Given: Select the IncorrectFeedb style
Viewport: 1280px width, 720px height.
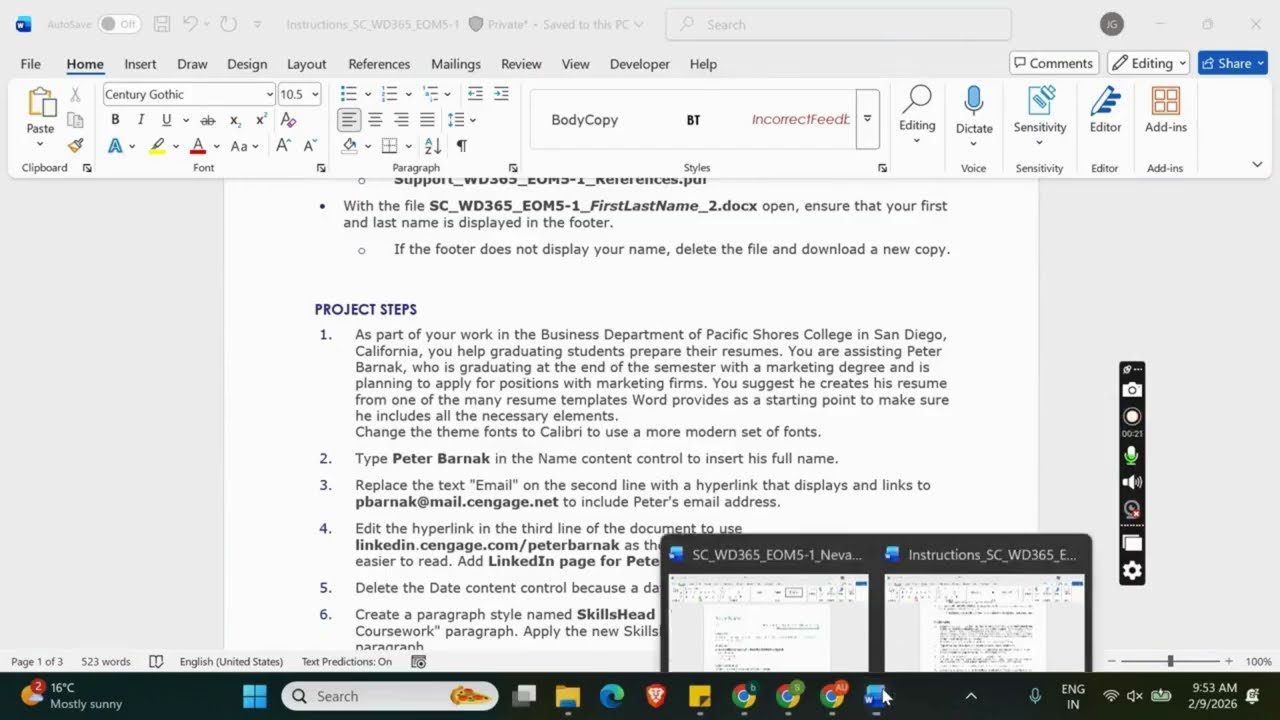Looking at the screenshot, I should pos(801,120).
